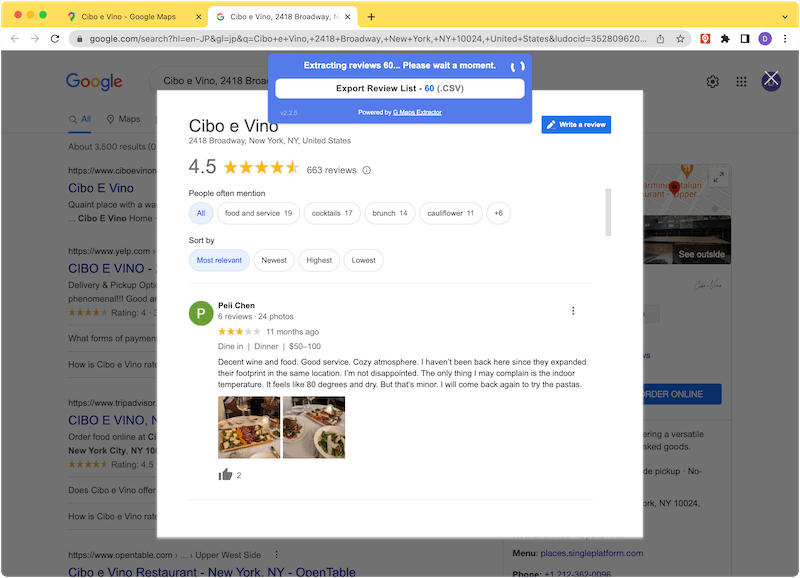Viewport: 800px width, 578px height.
Task: Open Peii Chen review options menu
Action: (x=573, y=311)
